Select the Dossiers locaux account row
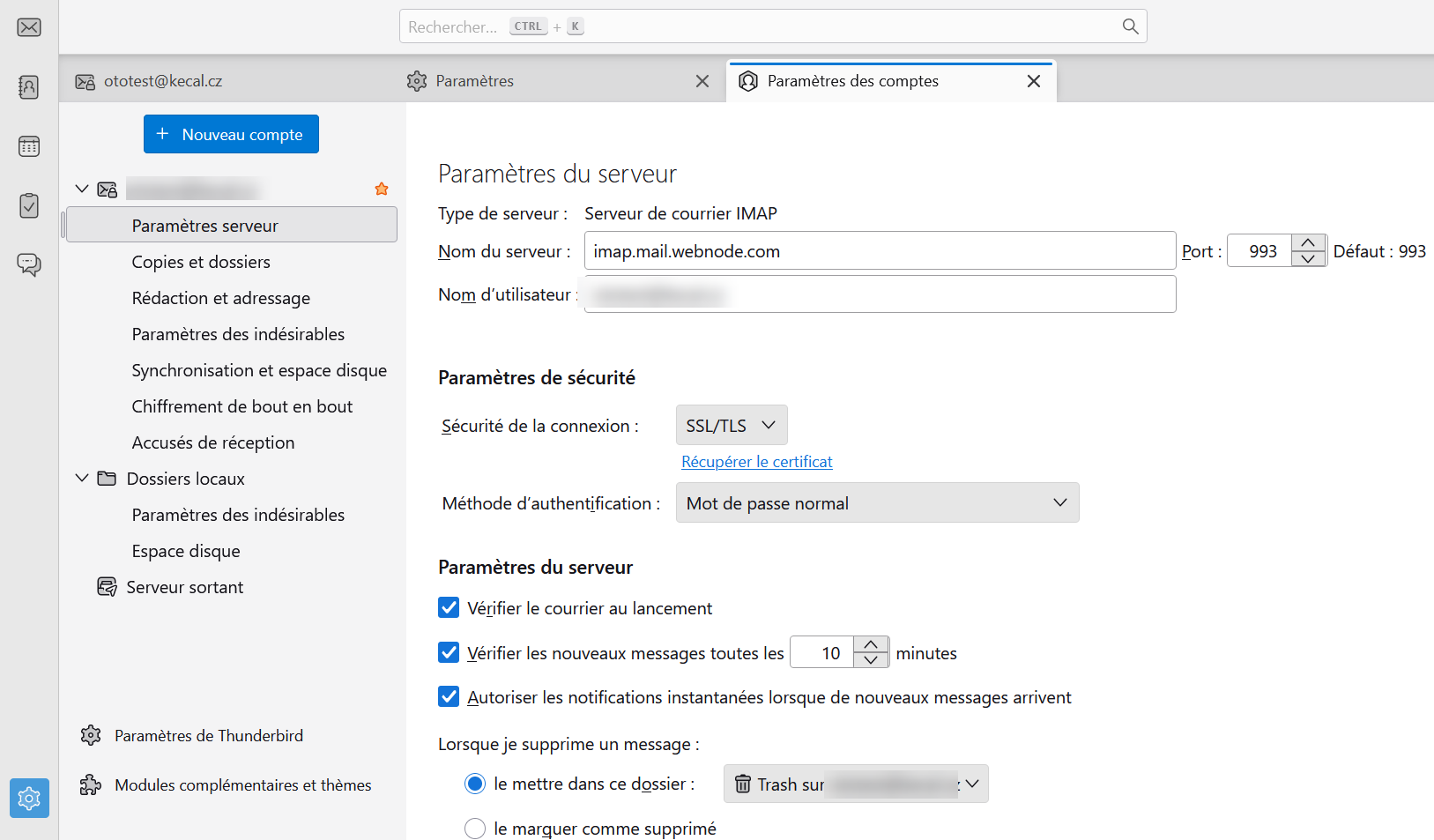 click(232, 479)
